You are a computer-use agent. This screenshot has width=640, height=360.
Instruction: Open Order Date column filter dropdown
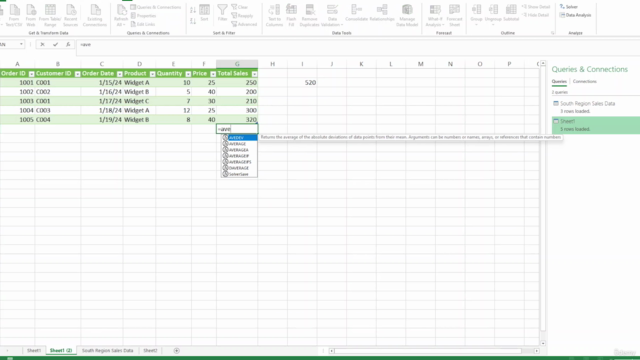(x=119, y=74)
